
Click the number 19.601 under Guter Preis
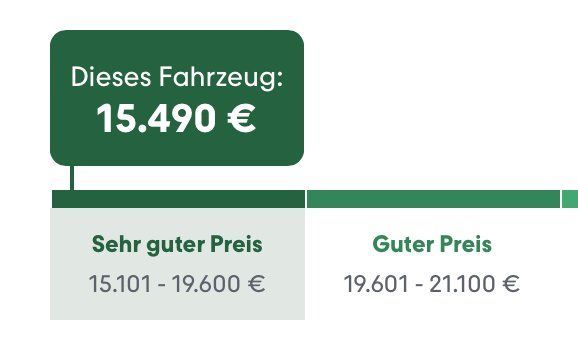coord(376,284)
